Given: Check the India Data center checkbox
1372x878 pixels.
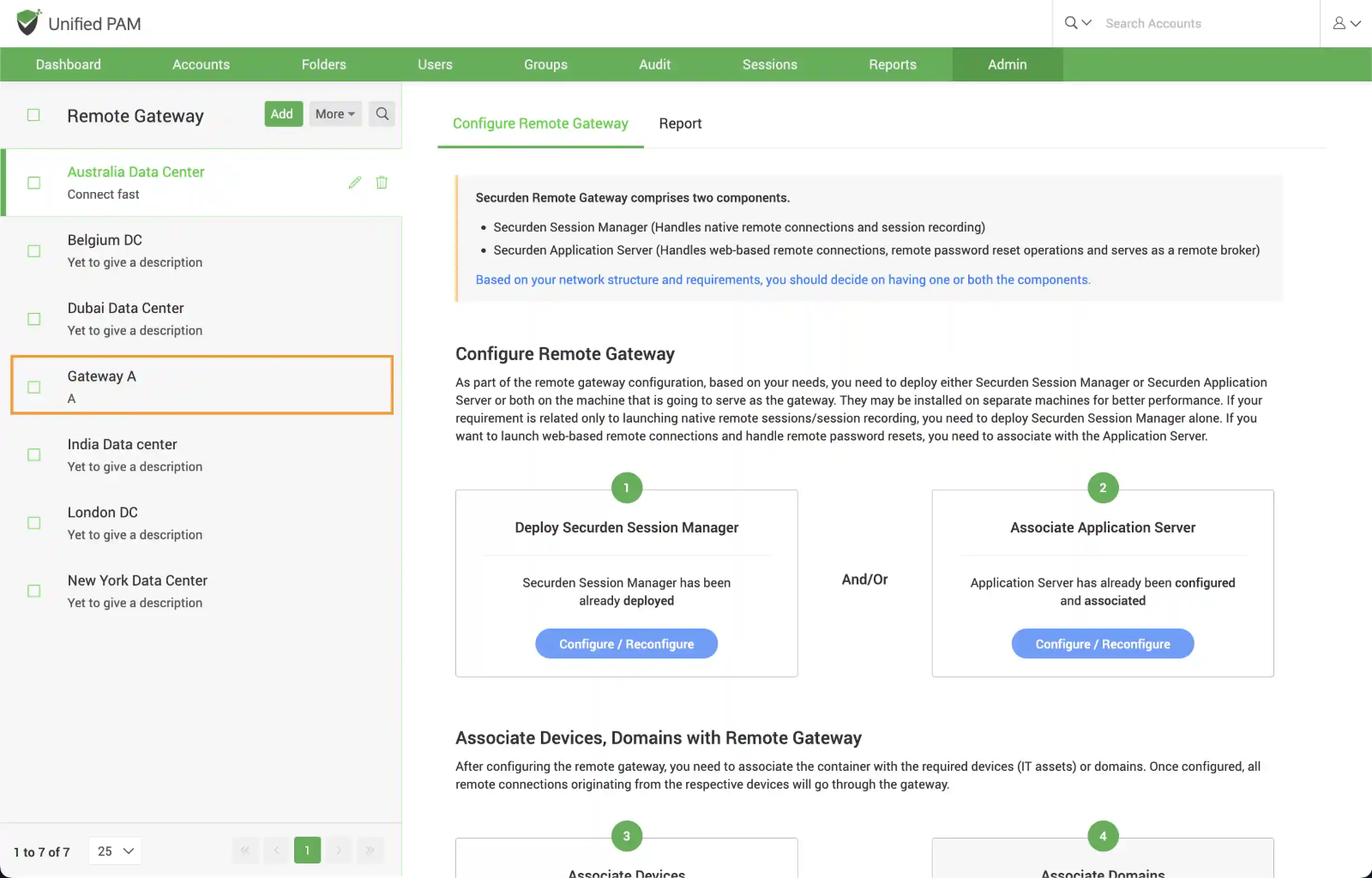Looking at the screenshot, I should [34, 455].
